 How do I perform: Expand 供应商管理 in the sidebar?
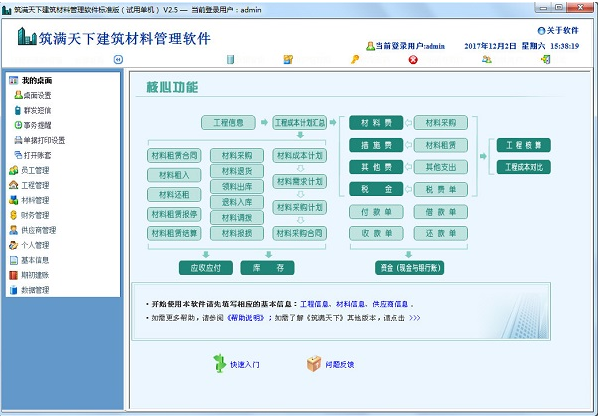tap(33, 230)
